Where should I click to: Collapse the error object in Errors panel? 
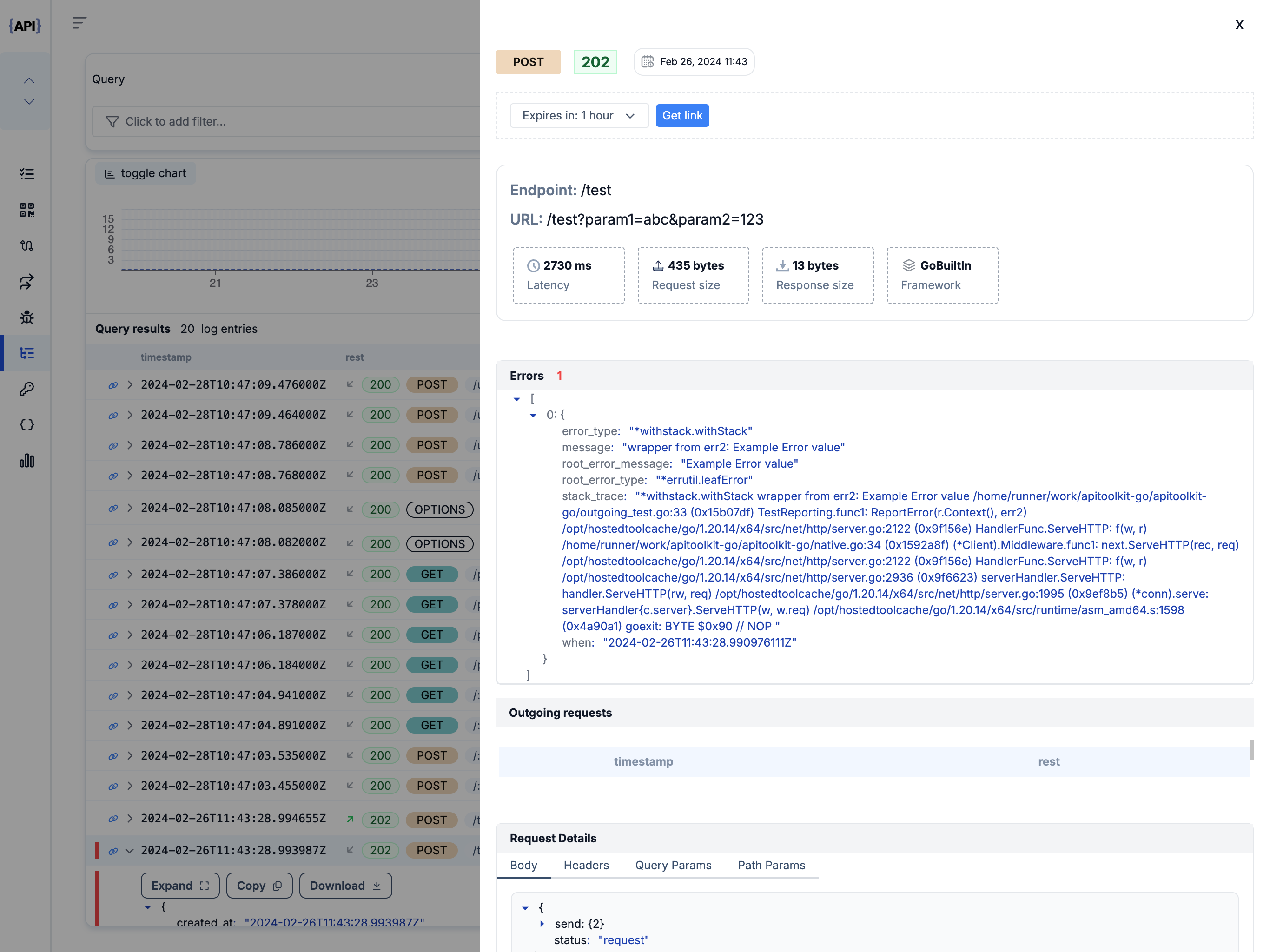pyautogui.click(x=533, y=415)
